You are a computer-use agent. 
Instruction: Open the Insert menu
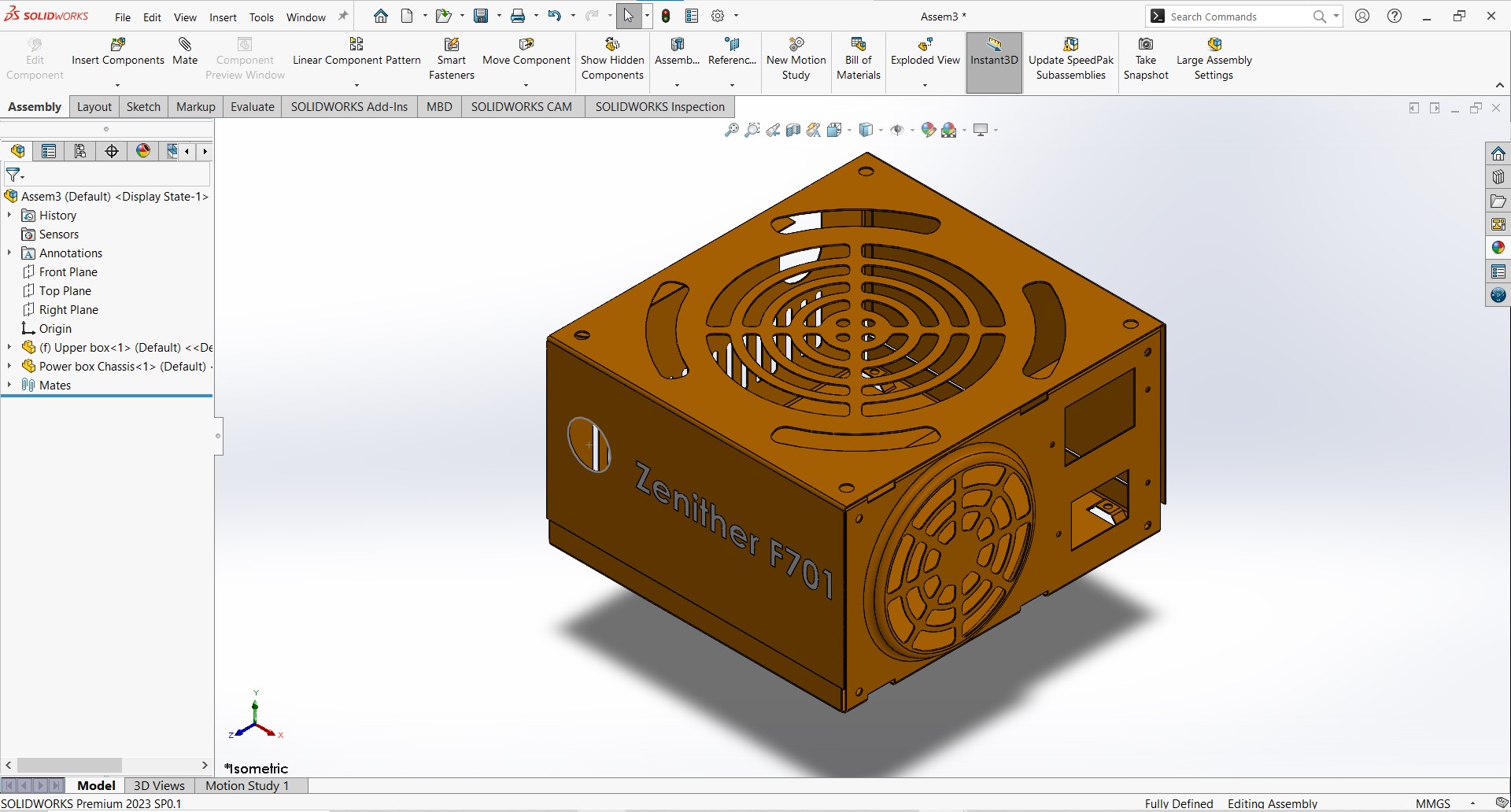[223, 17]
